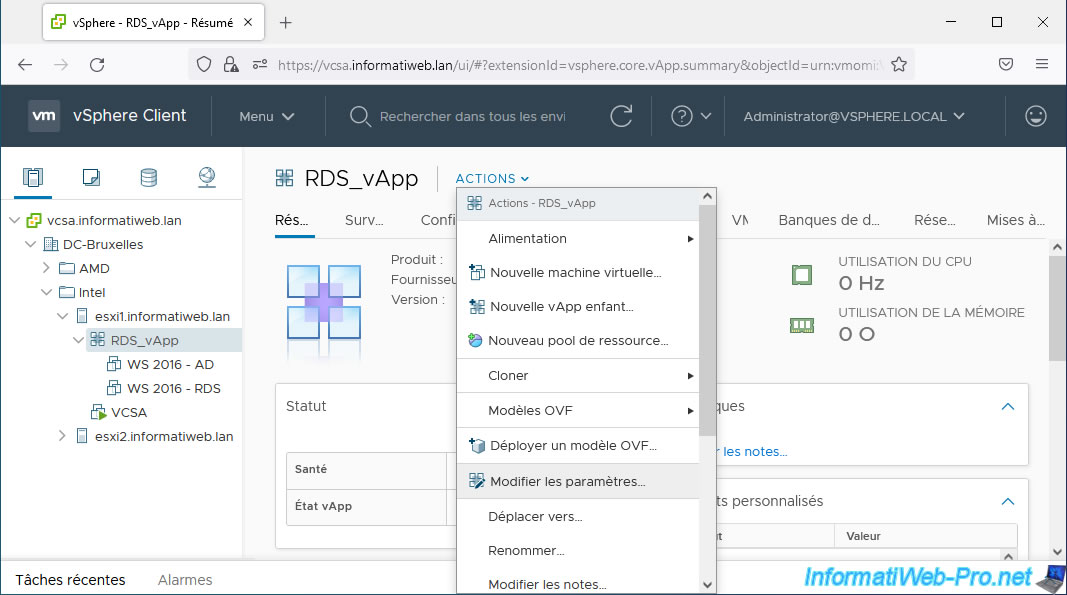
Task: Choose Déplacer vers...
Action: click(578, 517)
